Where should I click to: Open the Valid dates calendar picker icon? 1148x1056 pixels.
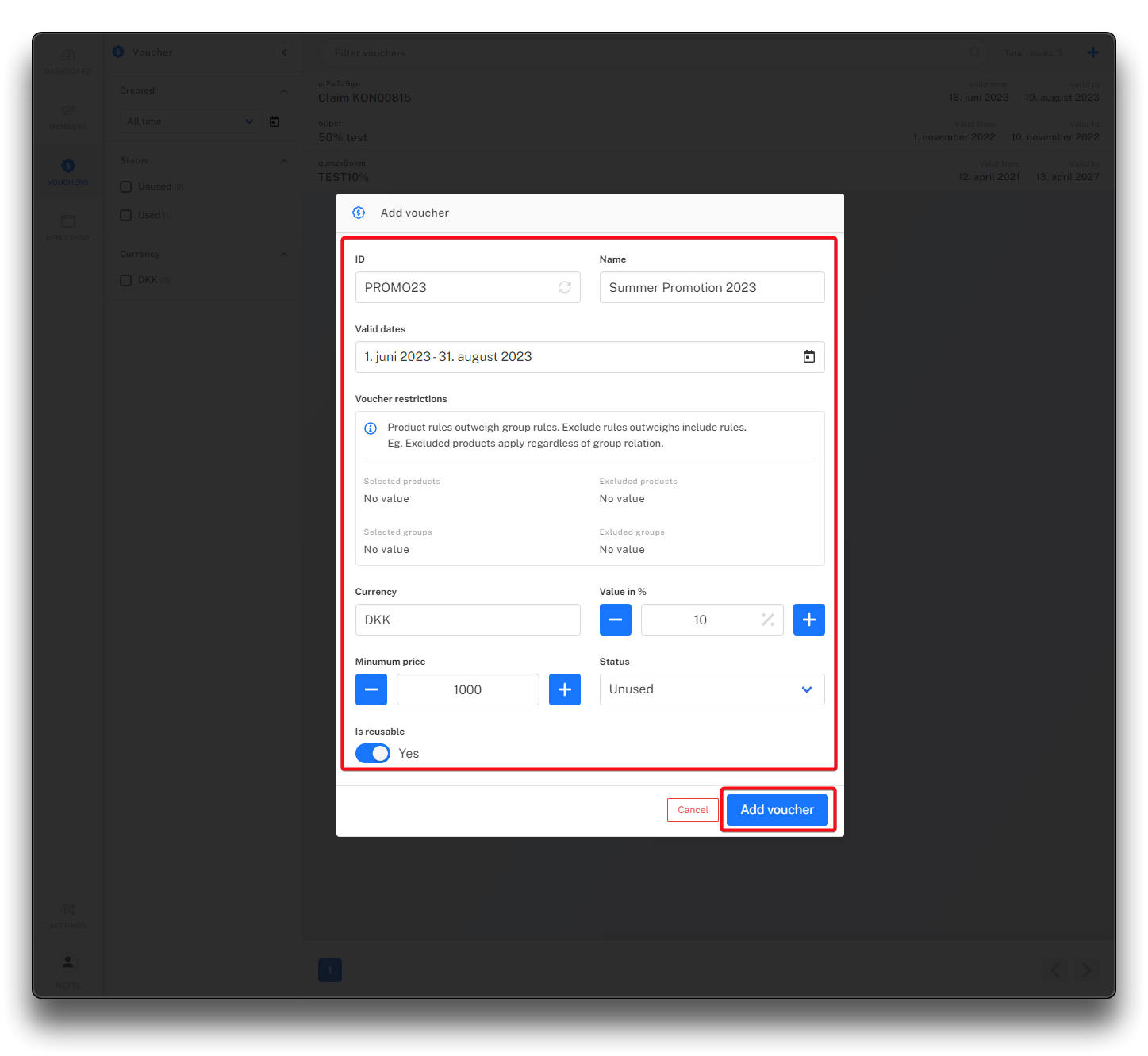tap(808, 357)
